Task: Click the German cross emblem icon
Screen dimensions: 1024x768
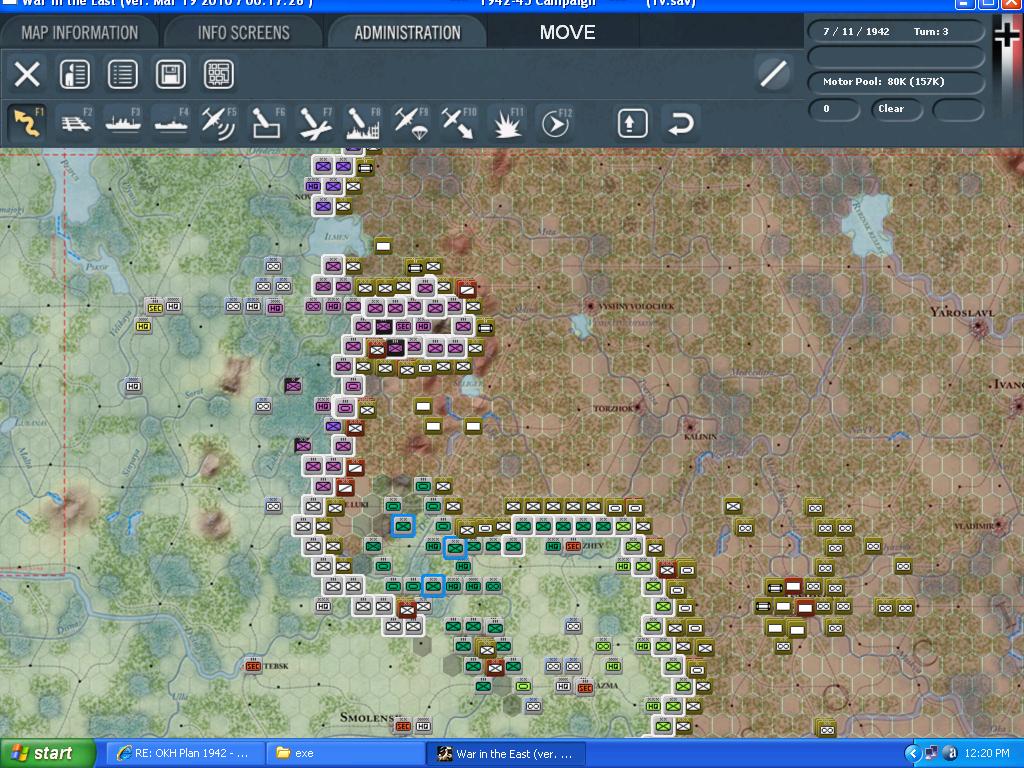Action: click(x=1007, y=33)
